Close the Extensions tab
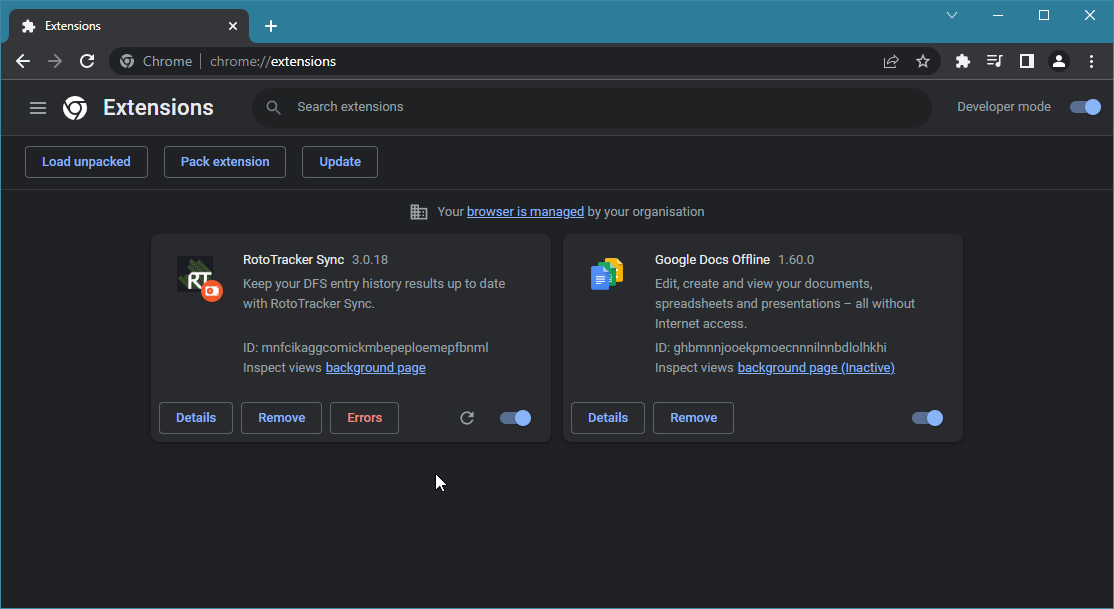Image resolution: width=1114 pixels, height=609 pixels. pos(233,26)
